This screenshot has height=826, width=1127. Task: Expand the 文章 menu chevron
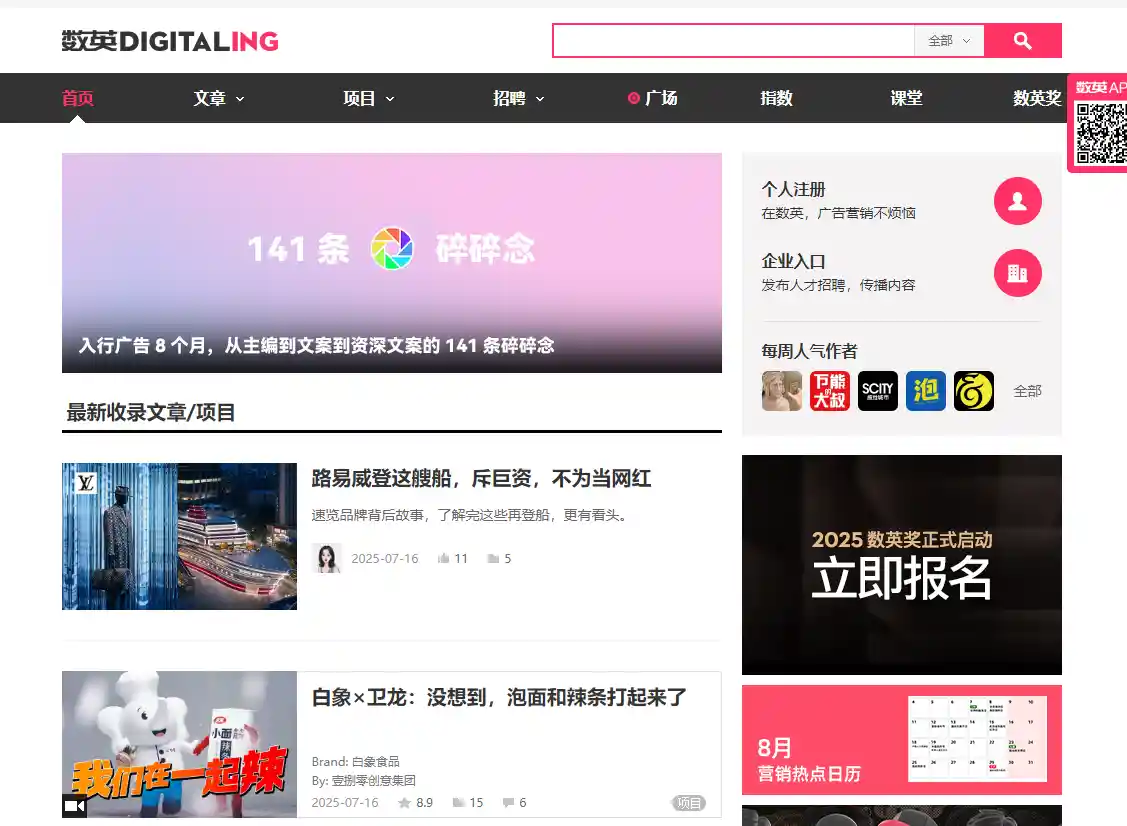point(240,99)
